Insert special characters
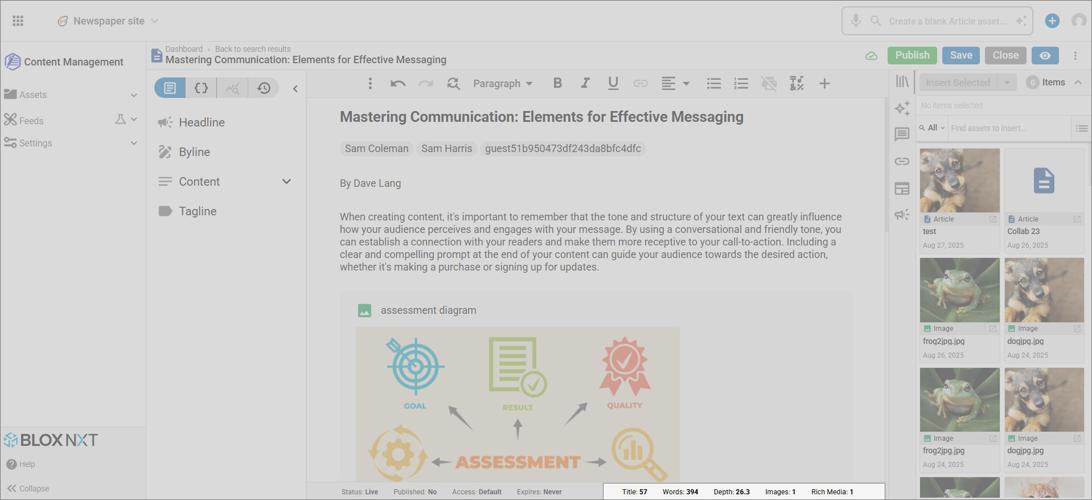The image size is (1092, 500). [x=797, y=84]
